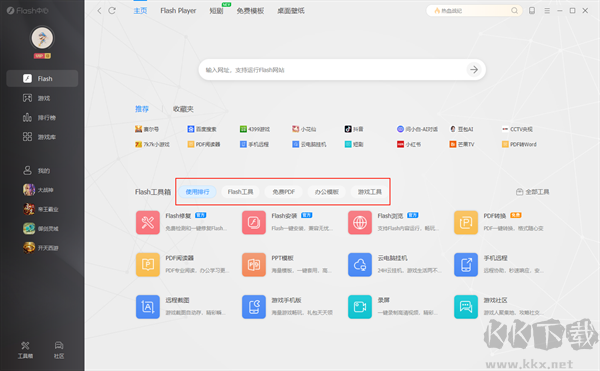Open the PDF转换 converter icon
This screenshot has height=371, width=600.
coord(466,222)
